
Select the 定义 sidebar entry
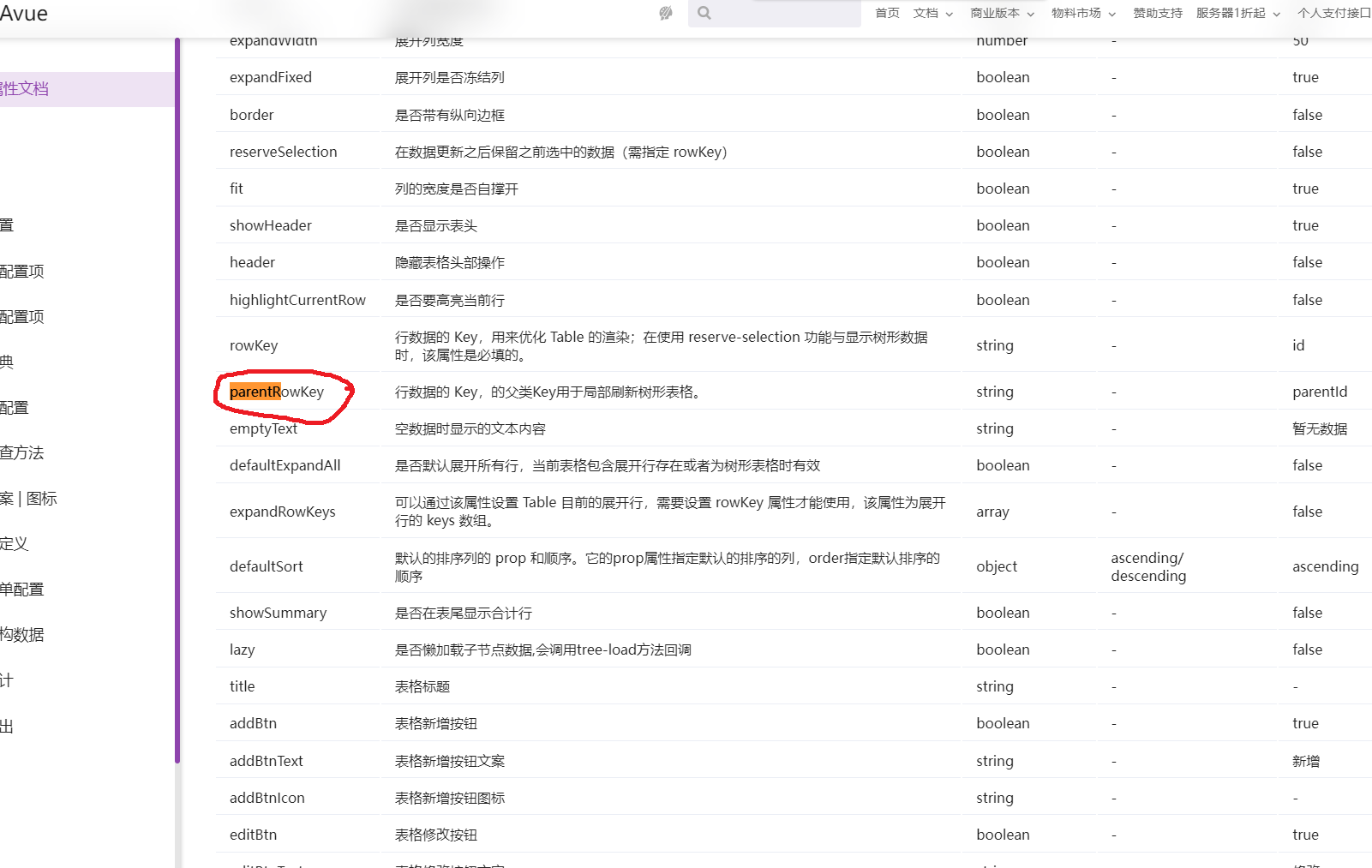15,543
